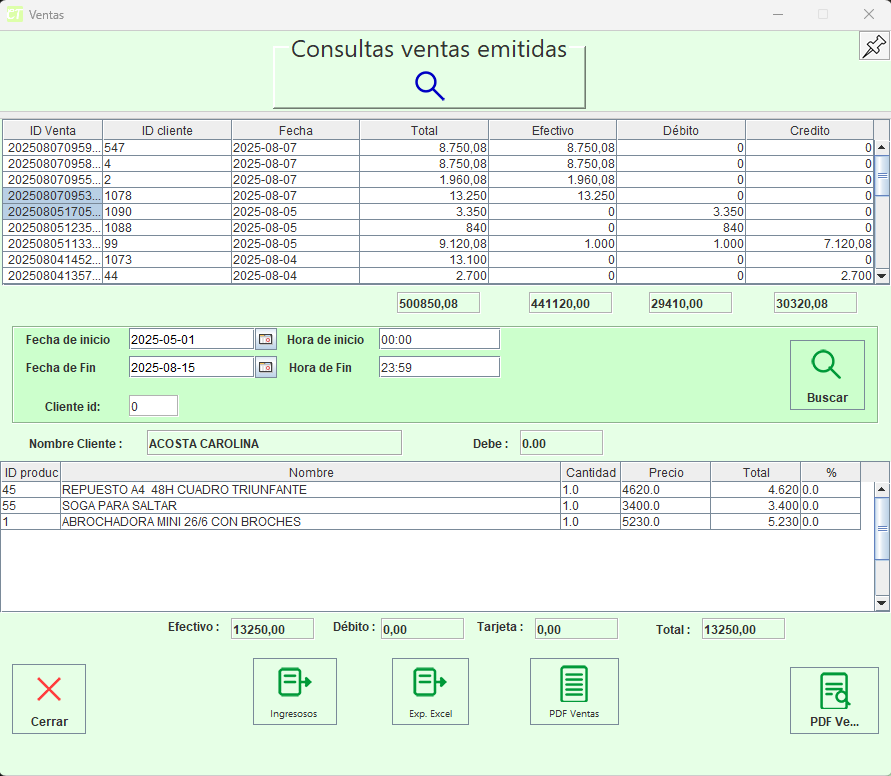Open the Fecha de inicio calendar picker
Image resolution: width=891 pixels, height=776 pixels.
pos(266,339)
